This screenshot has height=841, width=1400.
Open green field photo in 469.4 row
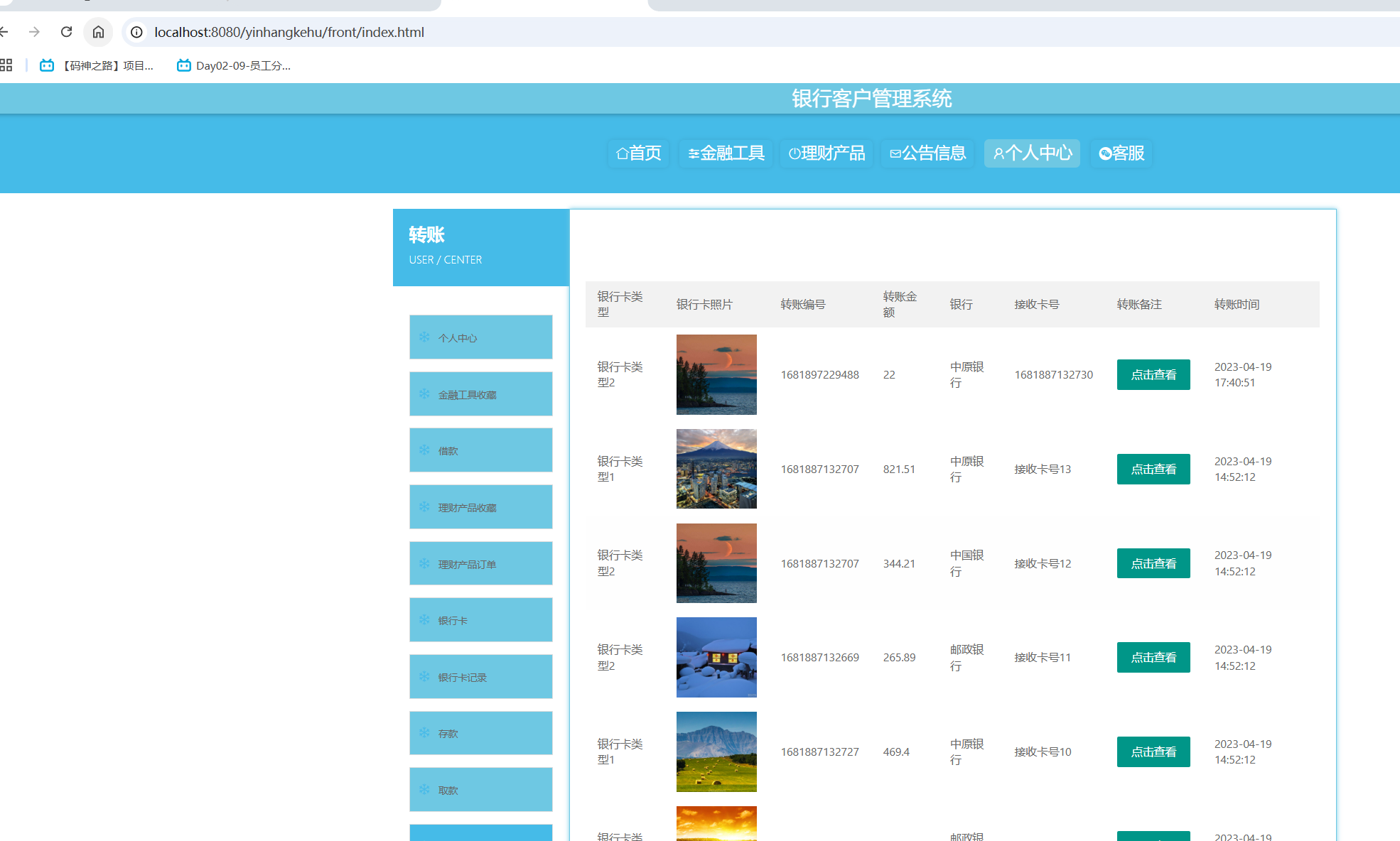[x=716, y=752]
